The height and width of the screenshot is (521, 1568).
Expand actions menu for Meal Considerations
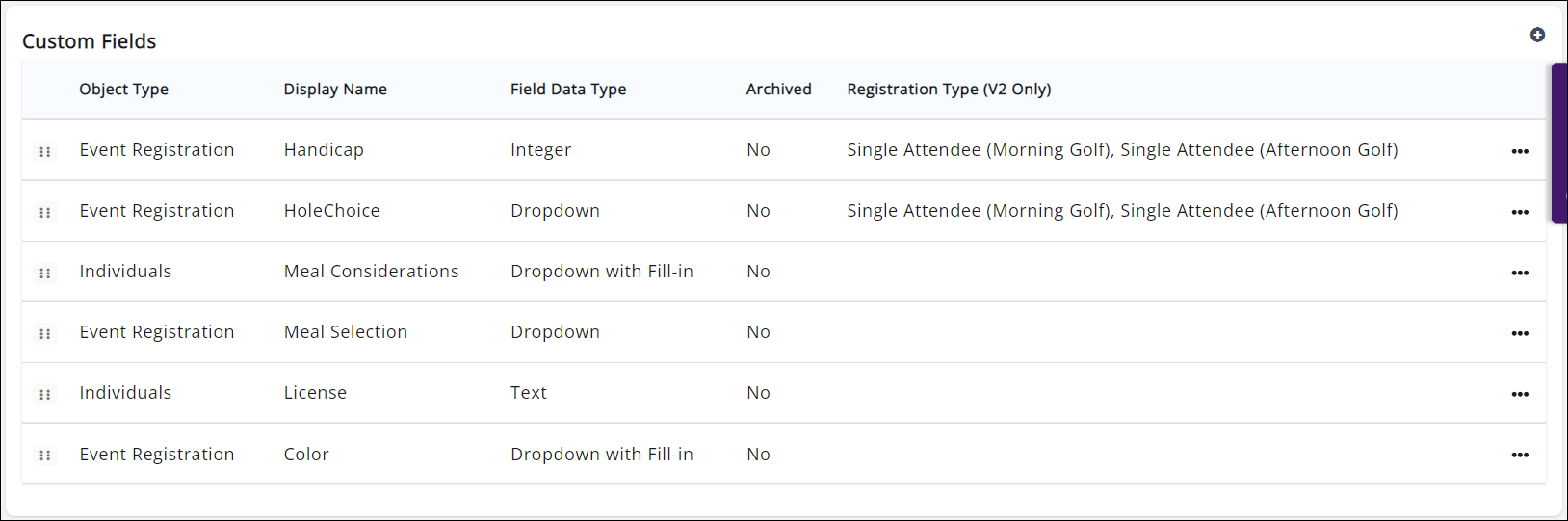click(x=1520, y=273)
